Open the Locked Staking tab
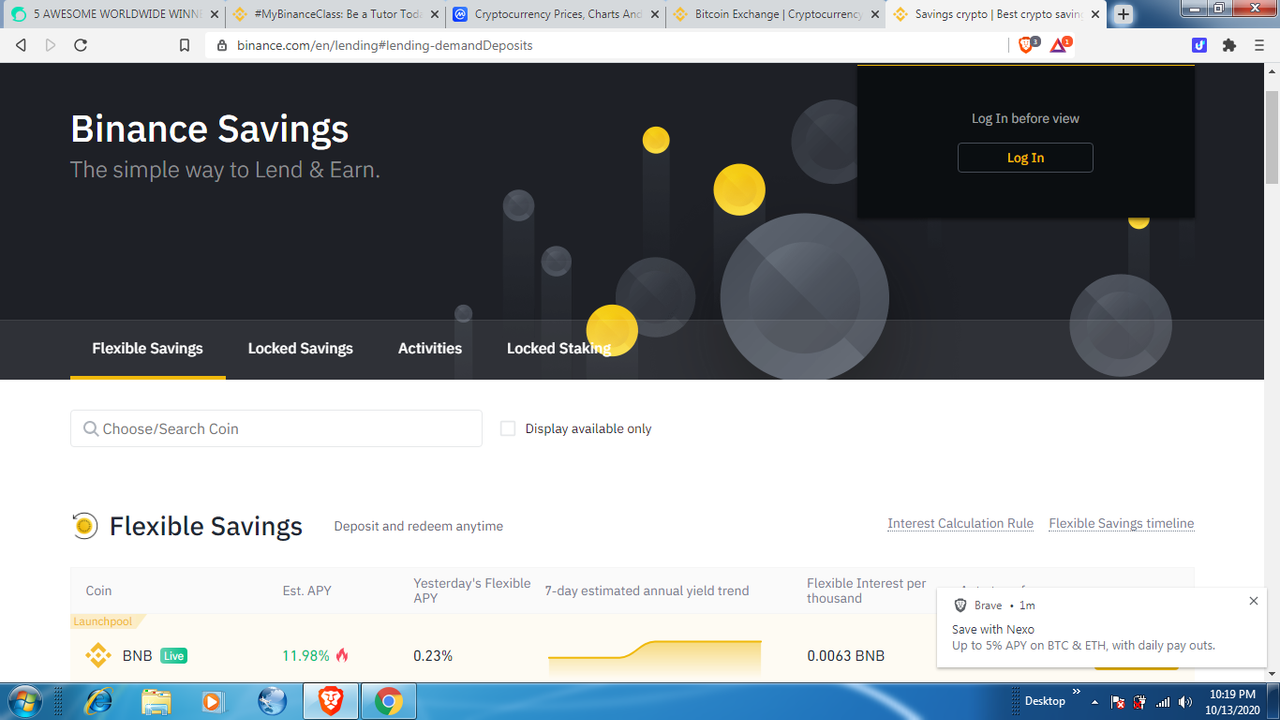The image size is (1280, 720). pyautogui.click(x=559, y=349)
